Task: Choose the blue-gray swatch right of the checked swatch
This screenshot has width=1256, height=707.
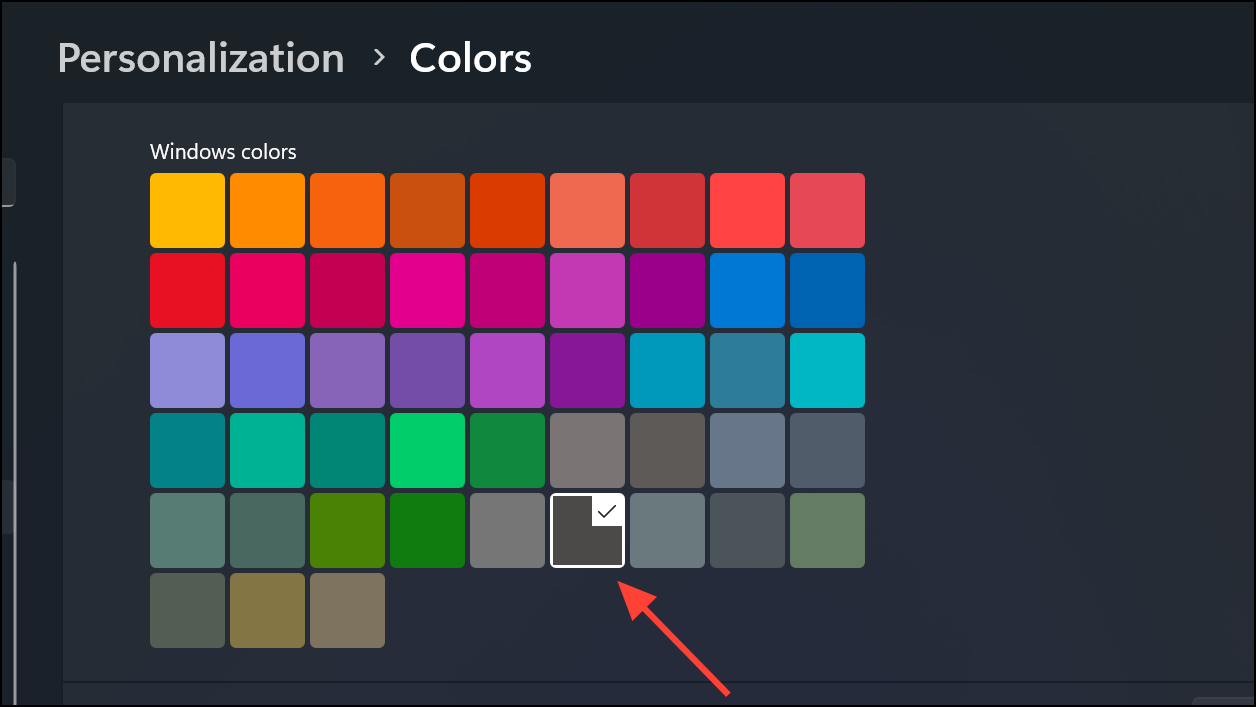Action: [x=667, y=530]
